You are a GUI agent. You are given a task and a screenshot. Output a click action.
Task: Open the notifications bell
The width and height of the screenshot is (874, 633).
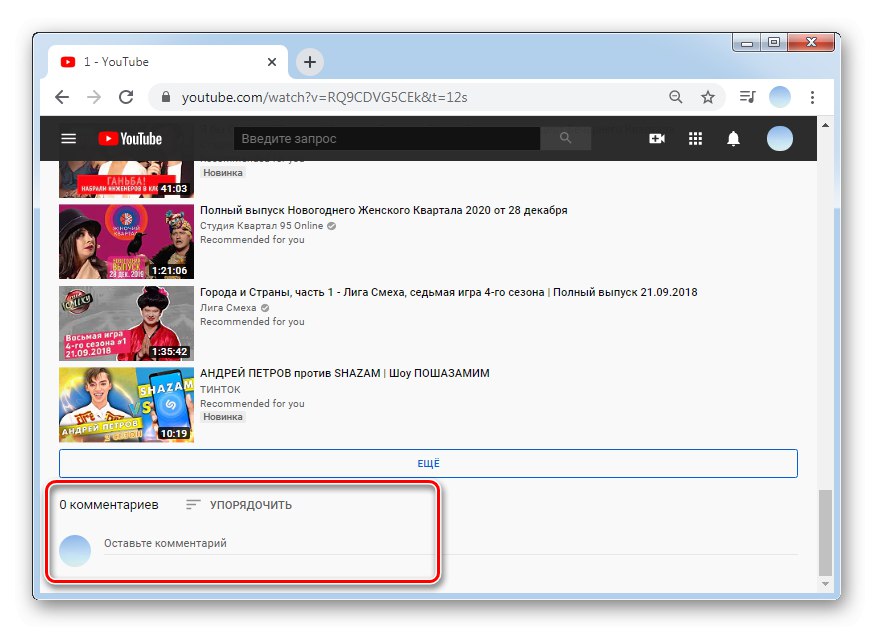point(734,138)
